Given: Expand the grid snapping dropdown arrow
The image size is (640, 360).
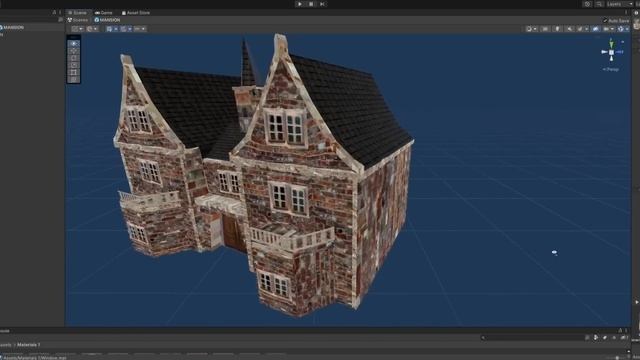Looking at the screenshot, I should pyautogui.click(x=130, y=29).
